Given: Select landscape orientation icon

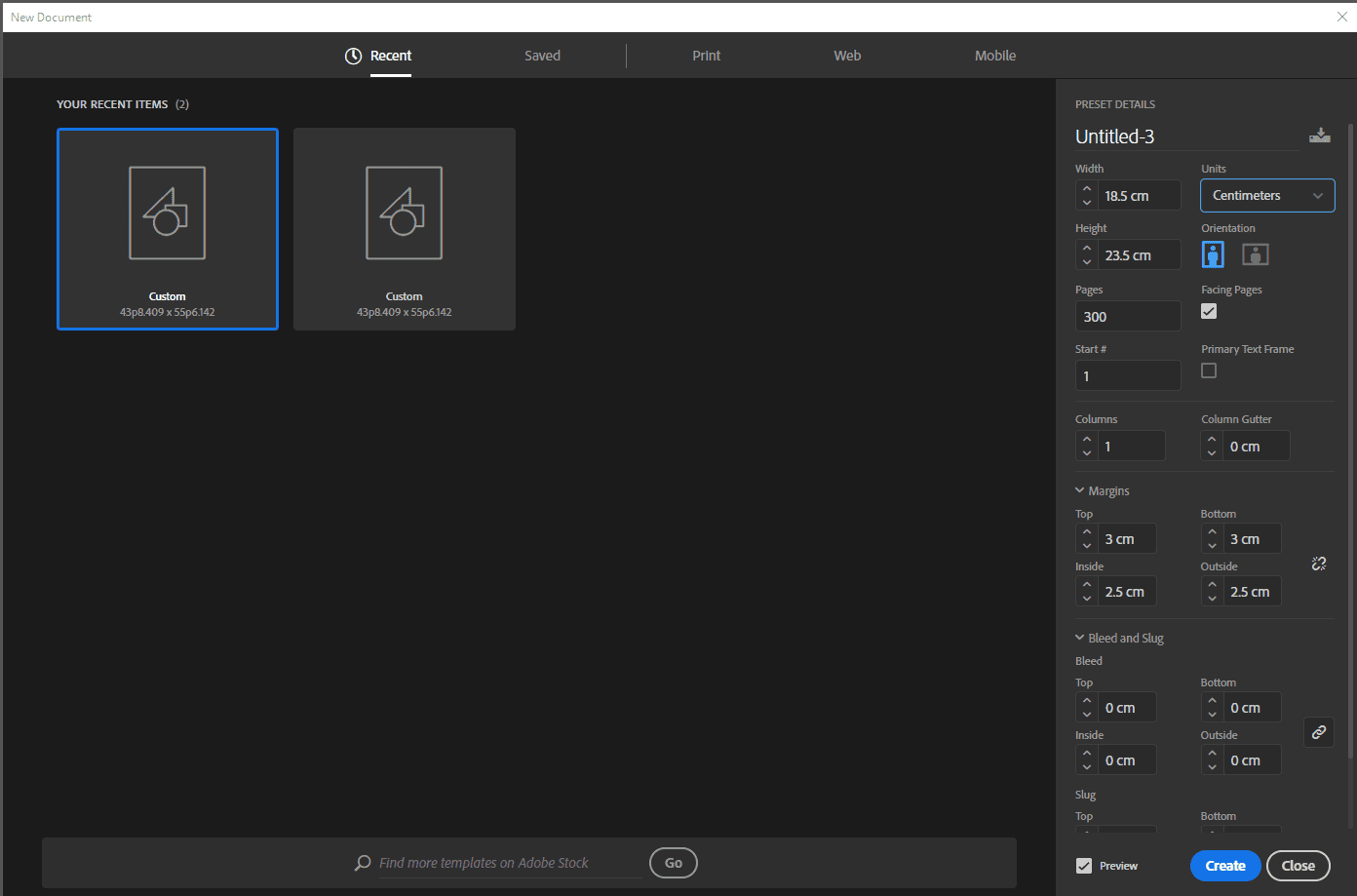Looking at the screenshot, I should click(x=1256, y=254).
